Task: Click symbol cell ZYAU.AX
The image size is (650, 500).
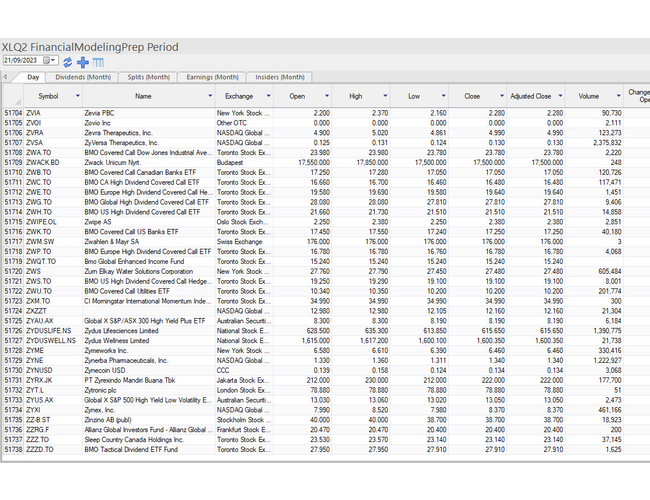Action: (53, 321)
